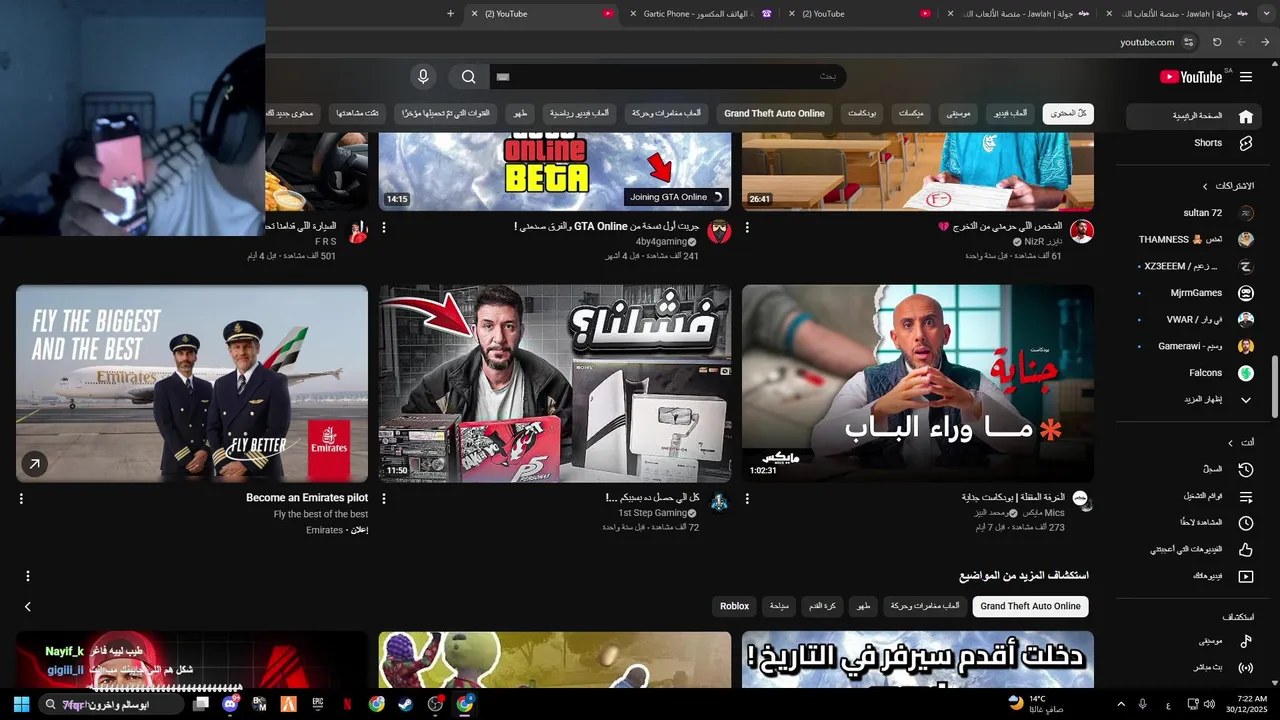
Task: Open the YouTube guide hamburger menu
Action: pos(1246,77)
